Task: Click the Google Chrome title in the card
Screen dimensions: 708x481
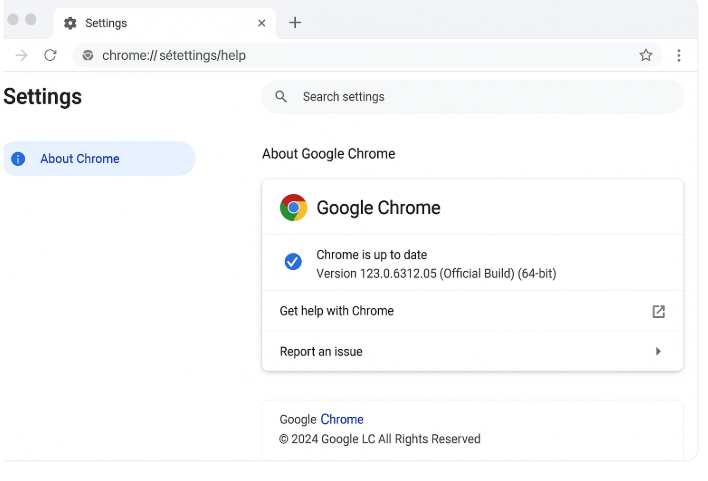Action: tap(378, 208)
